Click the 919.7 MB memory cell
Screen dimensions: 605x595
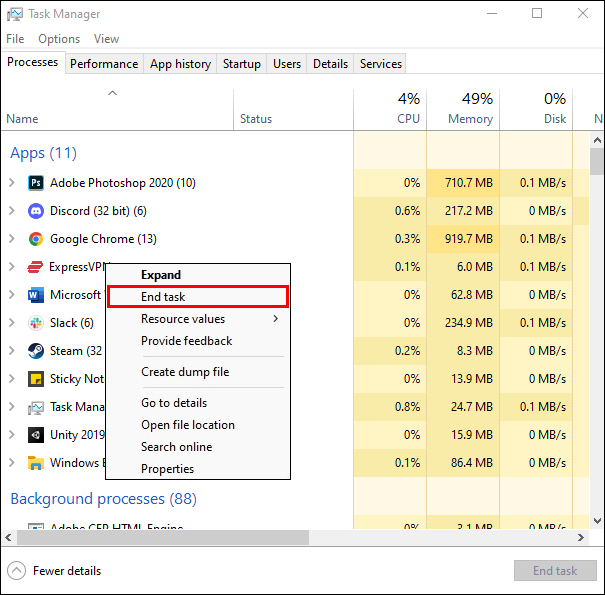463,239
